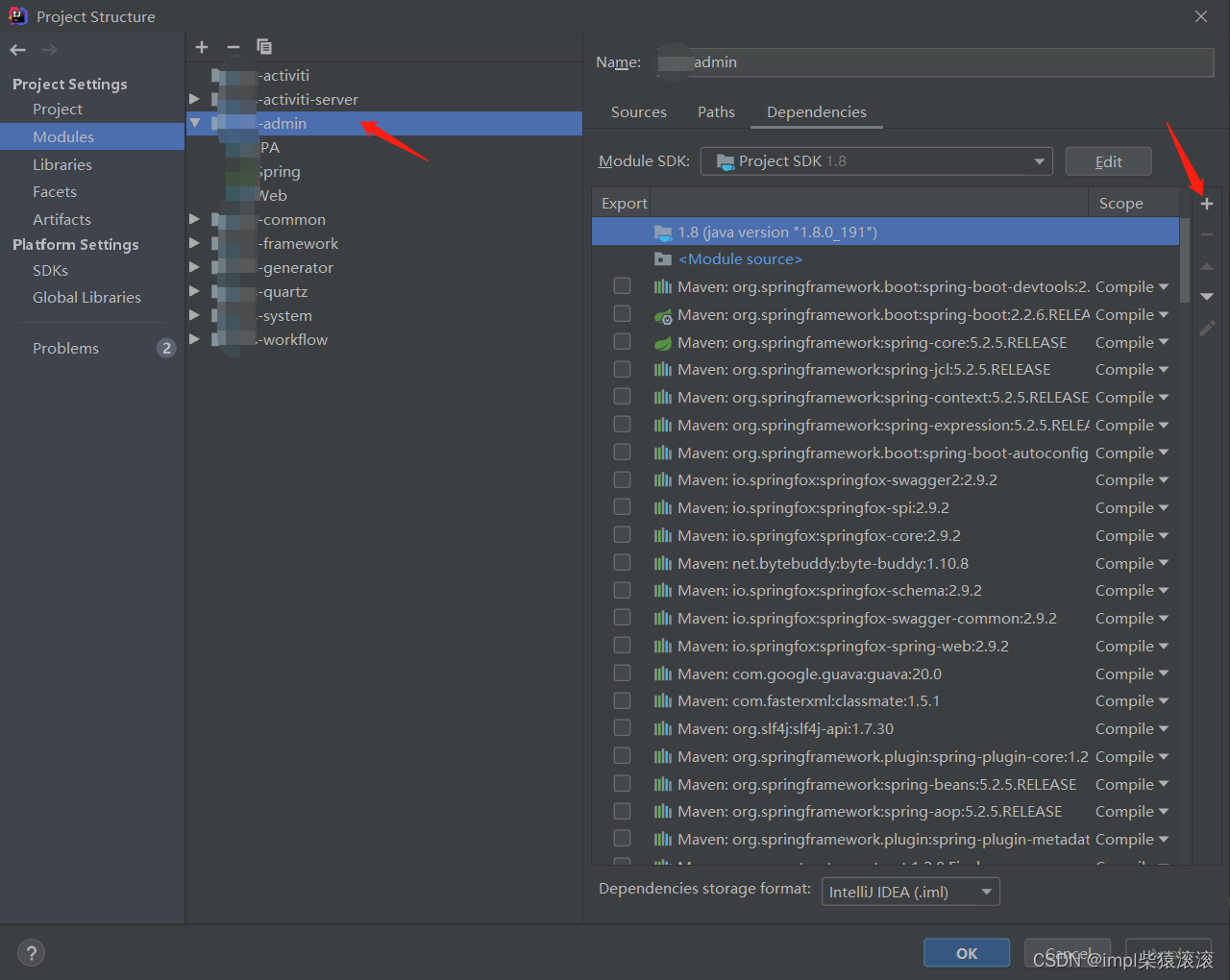Click the Spring leaf icon of spring-core
This screenshot has height=980, width=1230.
coord(663,343)
